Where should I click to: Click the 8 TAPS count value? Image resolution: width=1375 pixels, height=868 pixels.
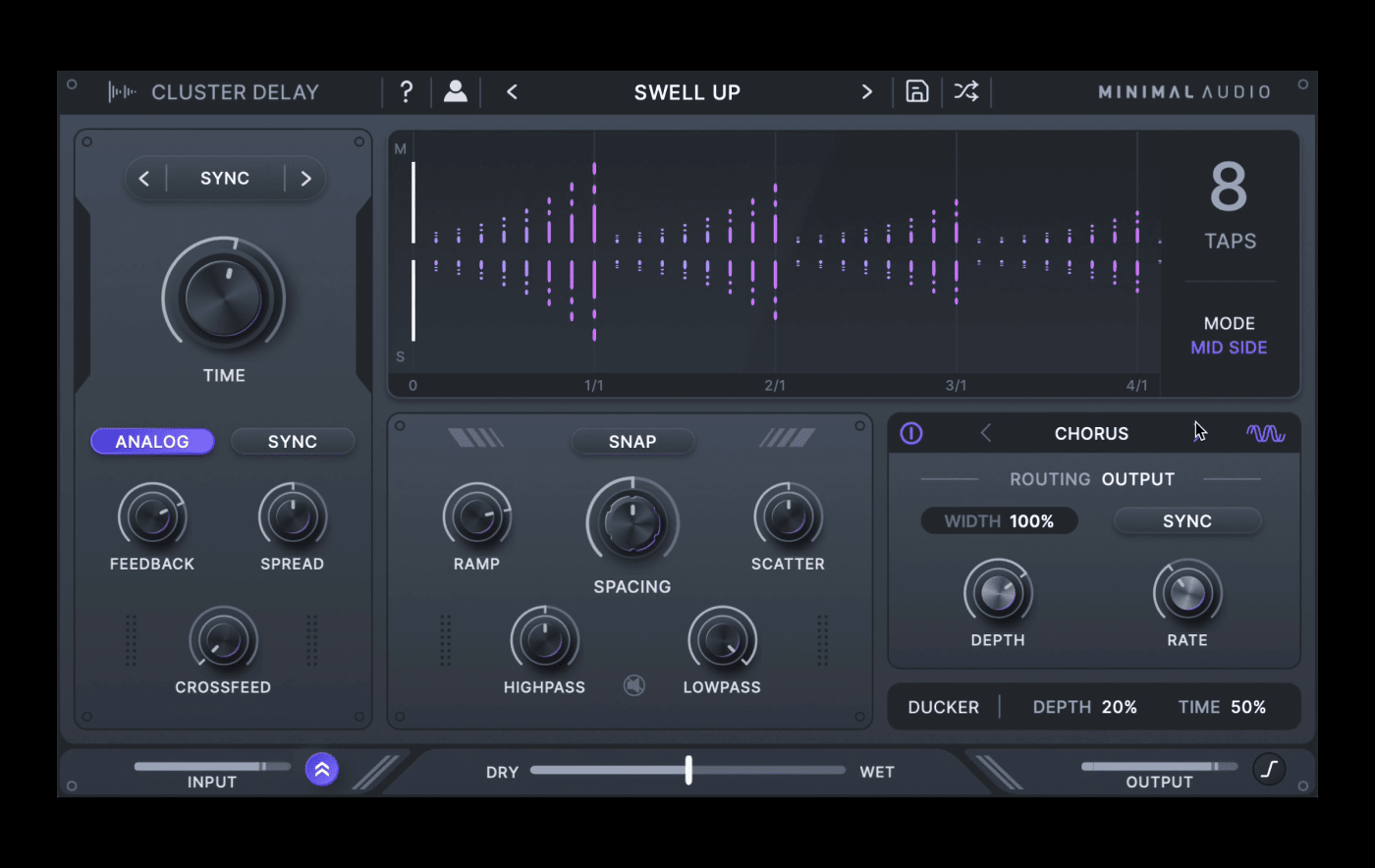tap(1229, 188)
